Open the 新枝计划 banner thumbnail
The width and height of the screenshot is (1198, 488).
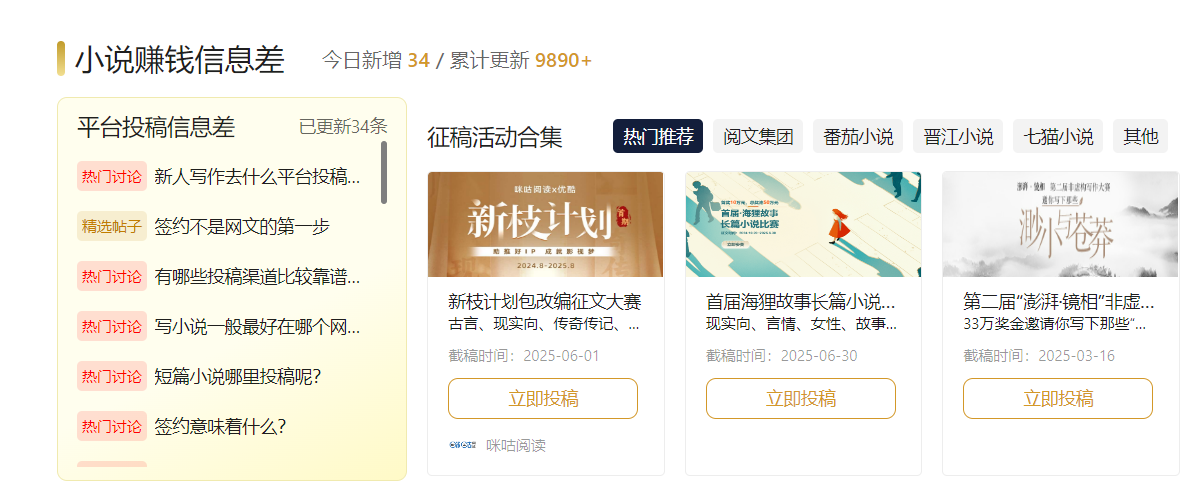point(546,224)
